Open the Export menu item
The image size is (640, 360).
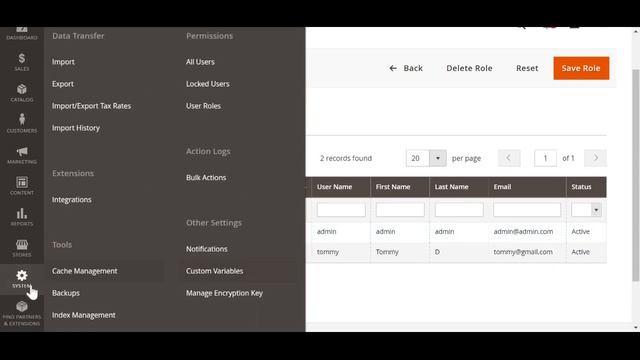pyautogui.click(x=63, y=84)
